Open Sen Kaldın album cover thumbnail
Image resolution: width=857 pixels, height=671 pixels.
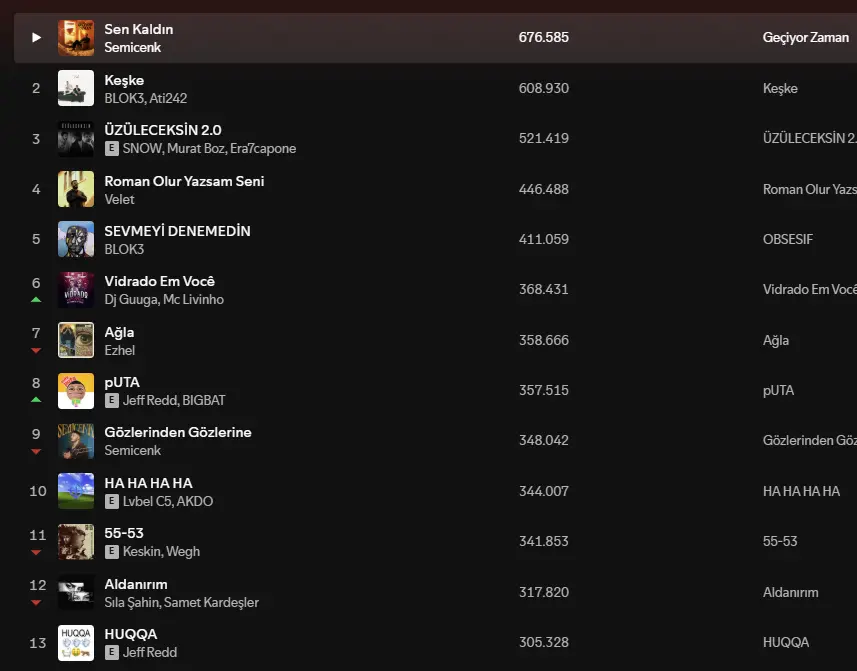(x=76, y=38)
